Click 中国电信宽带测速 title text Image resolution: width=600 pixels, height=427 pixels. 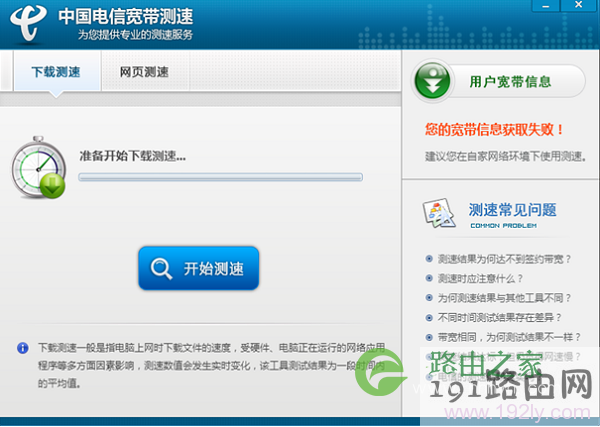[126, 16]
